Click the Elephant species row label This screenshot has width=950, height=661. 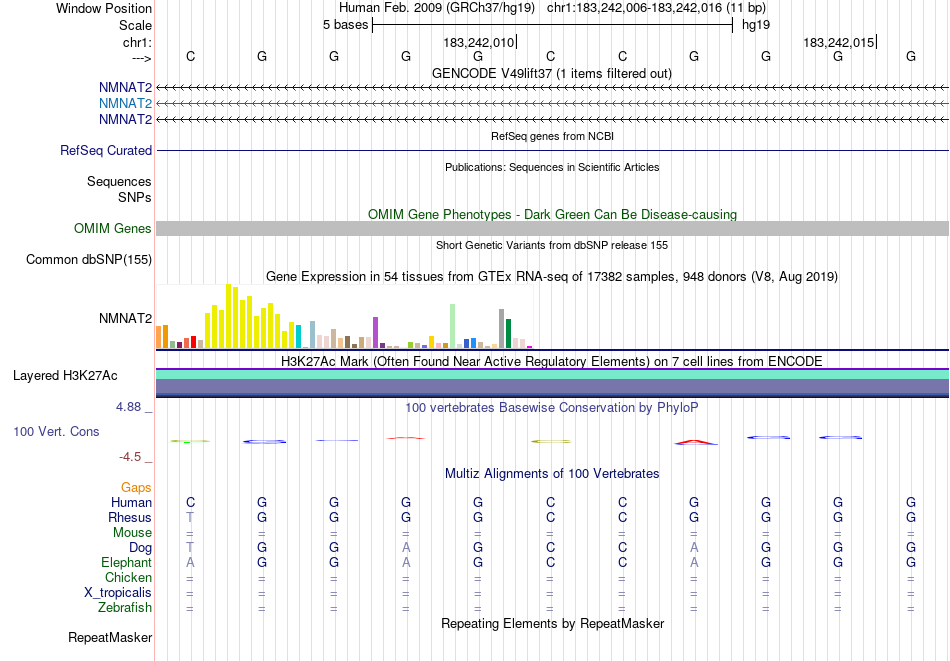pyautogui.click(x=127, y=562)
